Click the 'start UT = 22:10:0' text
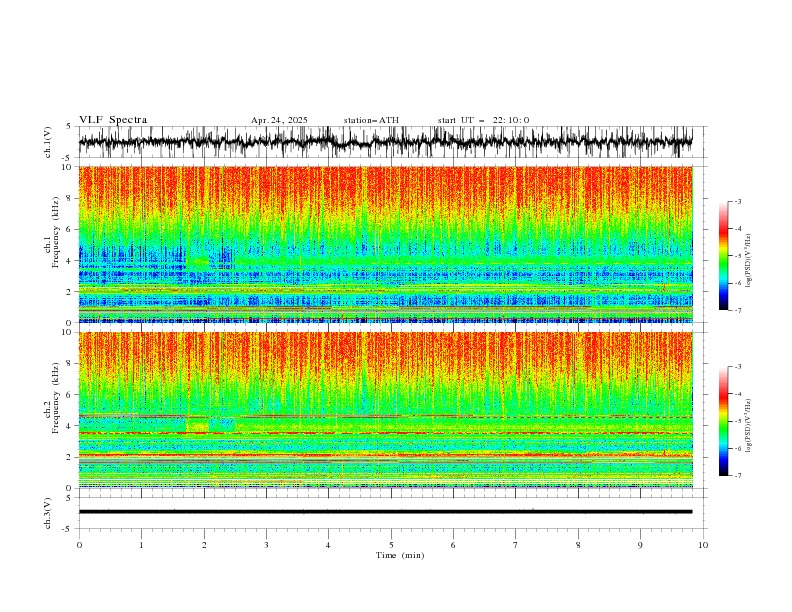The image size is (792, 612). point(483,120)
